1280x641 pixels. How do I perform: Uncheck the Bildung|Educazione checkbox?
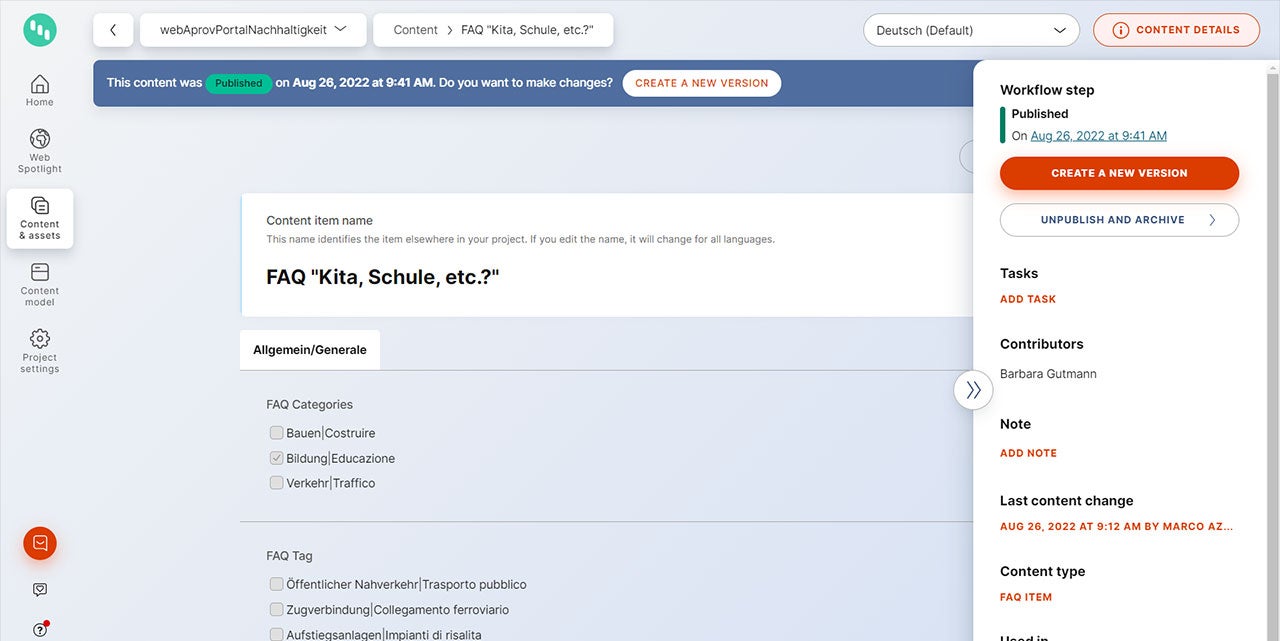click(x=276, y=458)
